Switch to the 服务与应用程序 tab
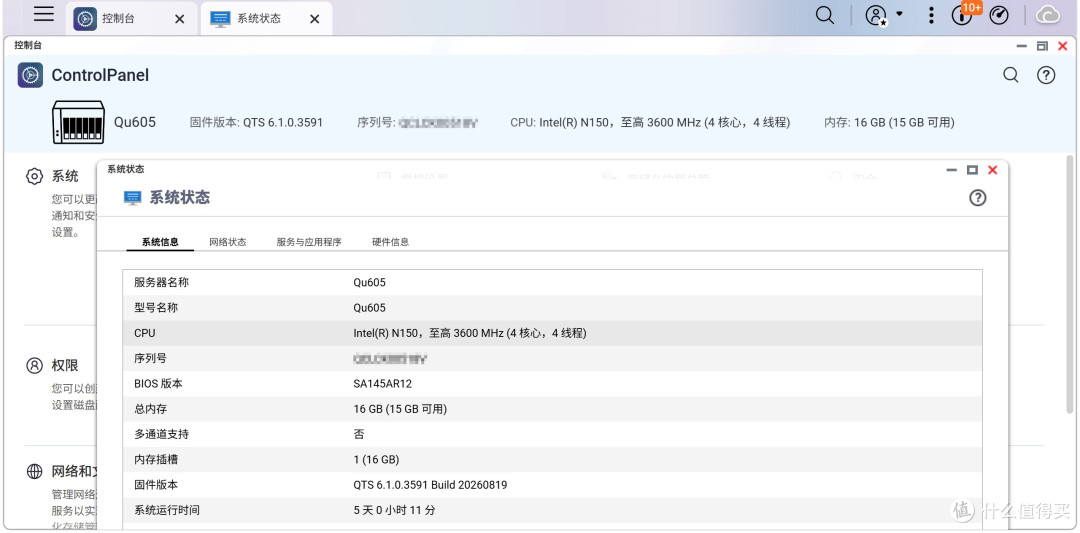This screenshot has height=533, width=1080. tap(309, 242)
